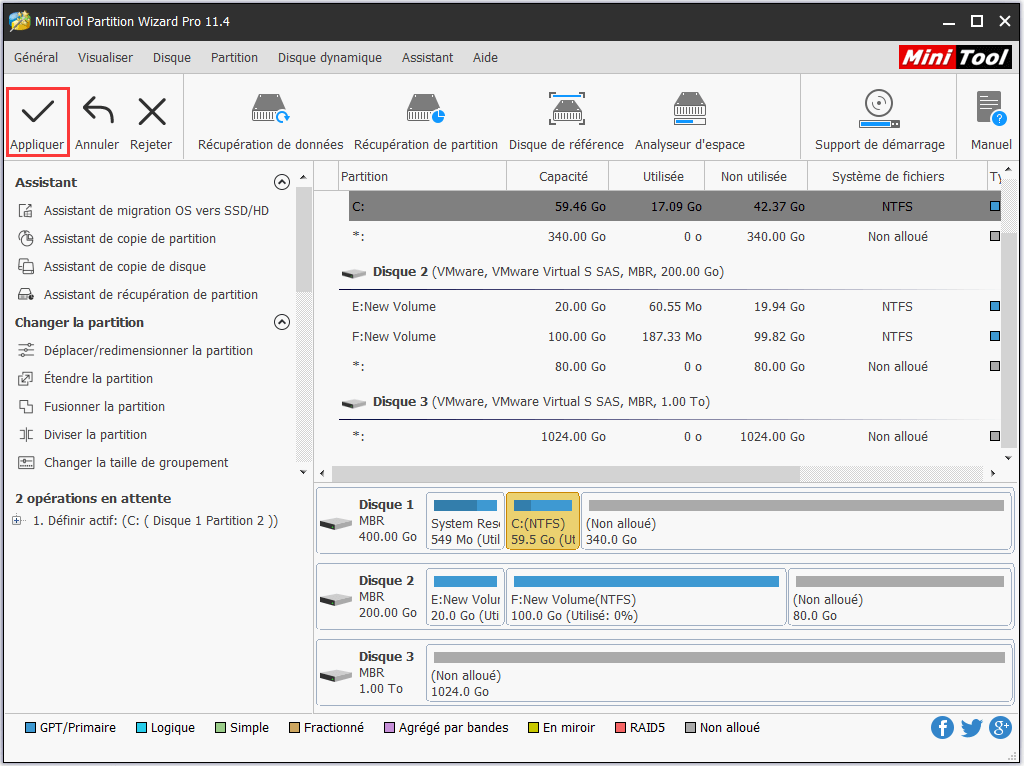Open the Assistant menu
This screenshot has width=1024, height=766.
(x=427, y=57)
